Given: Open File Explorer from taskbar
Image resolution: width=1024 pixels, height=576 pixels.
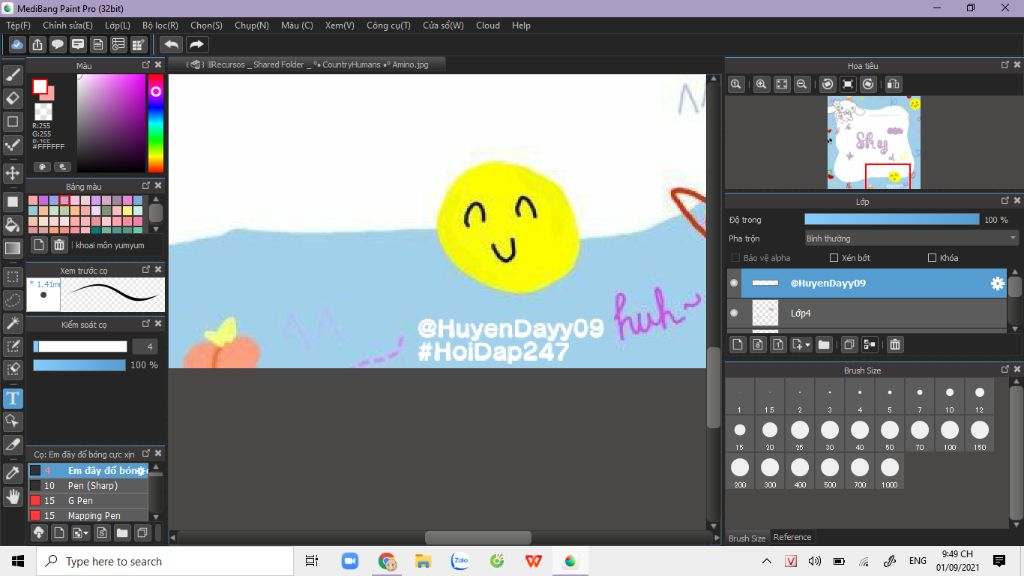Looking at the screenshot, I should click(x=423, y=561).
